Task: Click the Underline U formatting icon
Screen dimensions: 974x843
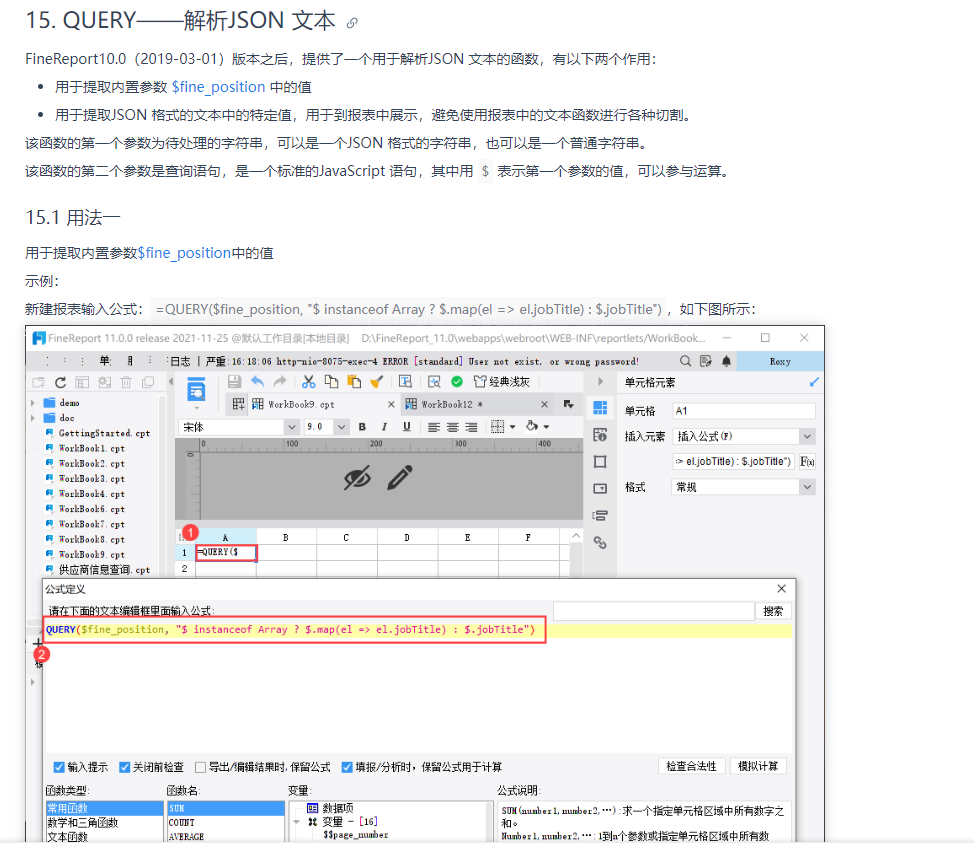Action: tap(406, 427)
